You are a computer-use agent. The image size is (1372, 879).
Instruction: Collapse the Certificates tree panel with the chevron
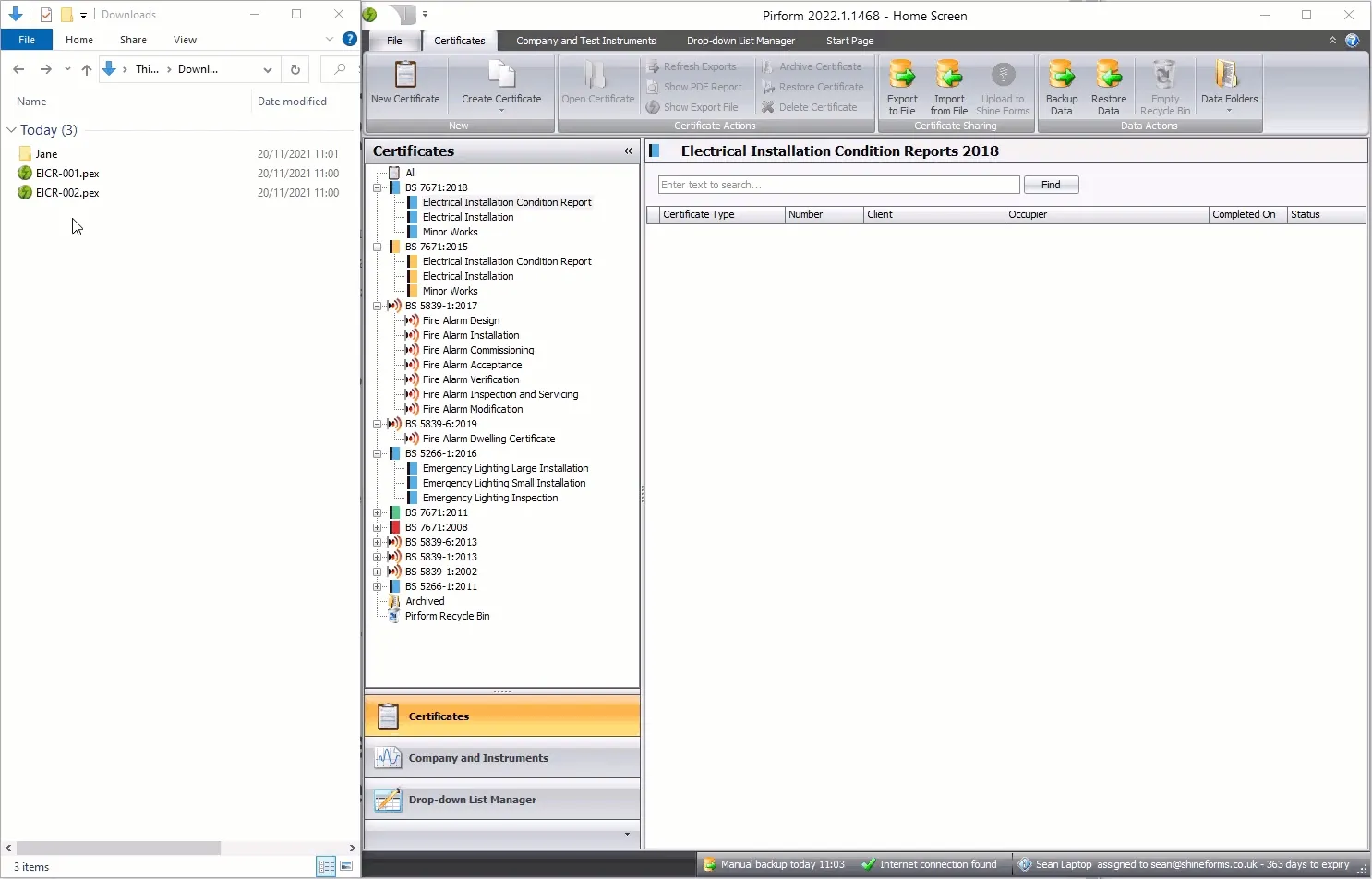tap(627, 151)
